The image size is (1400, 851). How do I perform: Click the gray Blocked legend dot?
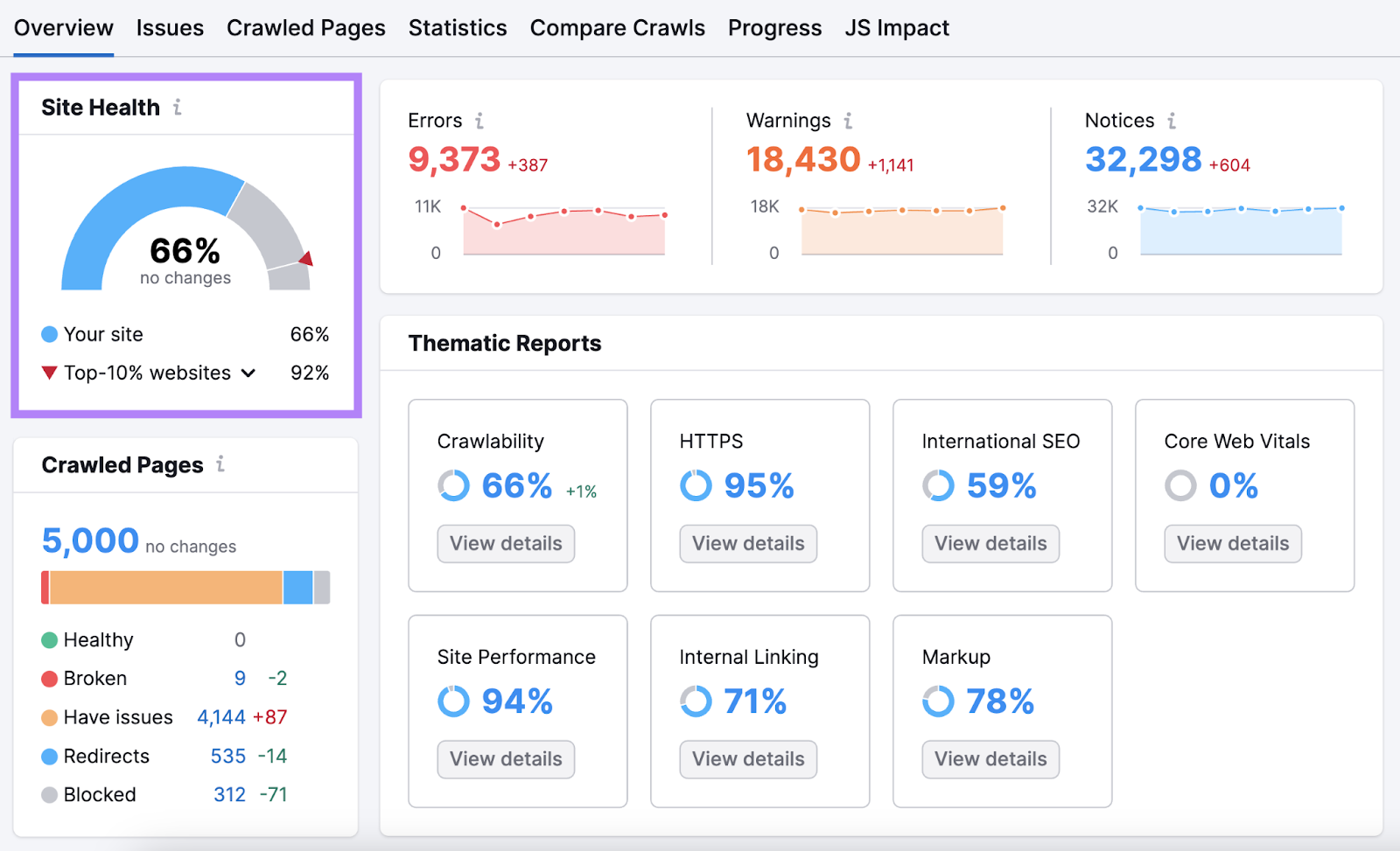[x=50, y=795]
